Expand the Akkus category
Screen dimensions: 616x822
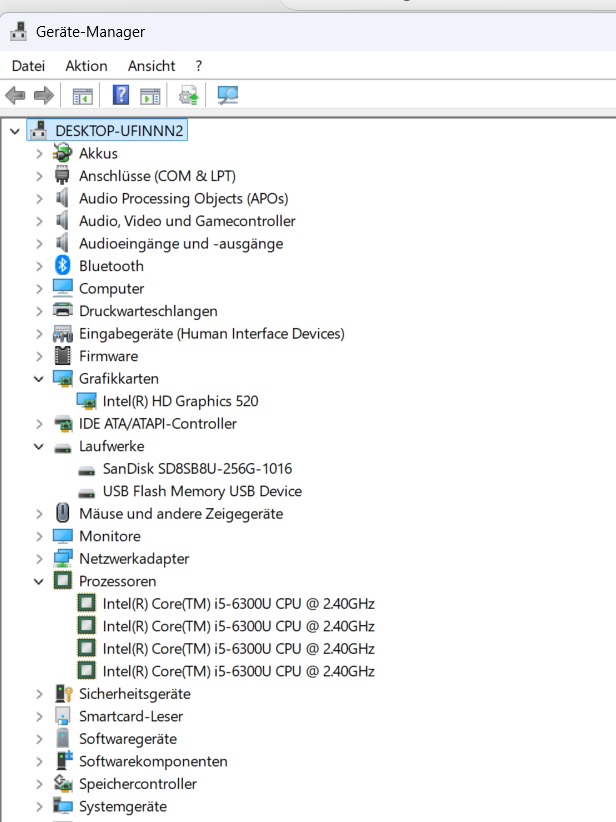point(39,154)
